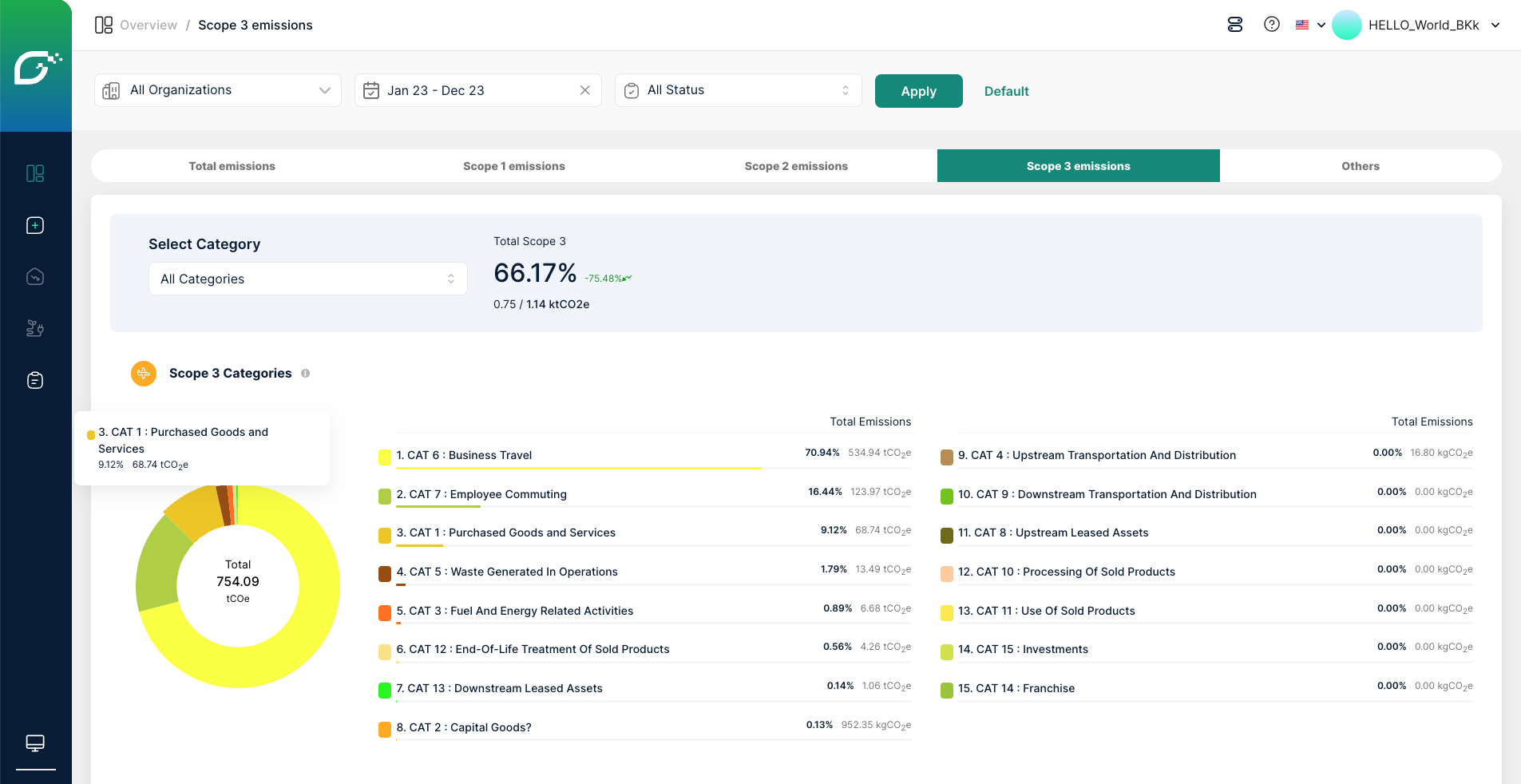The image size is (1521, 784).
Task: Click the Overview breadcrumb link
Action: [x=149, y=25]
